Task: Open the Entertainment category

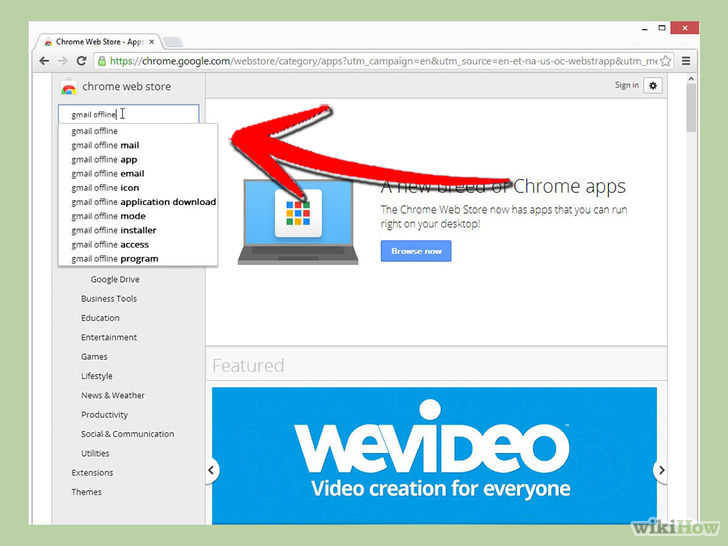Action: (109, 338)
